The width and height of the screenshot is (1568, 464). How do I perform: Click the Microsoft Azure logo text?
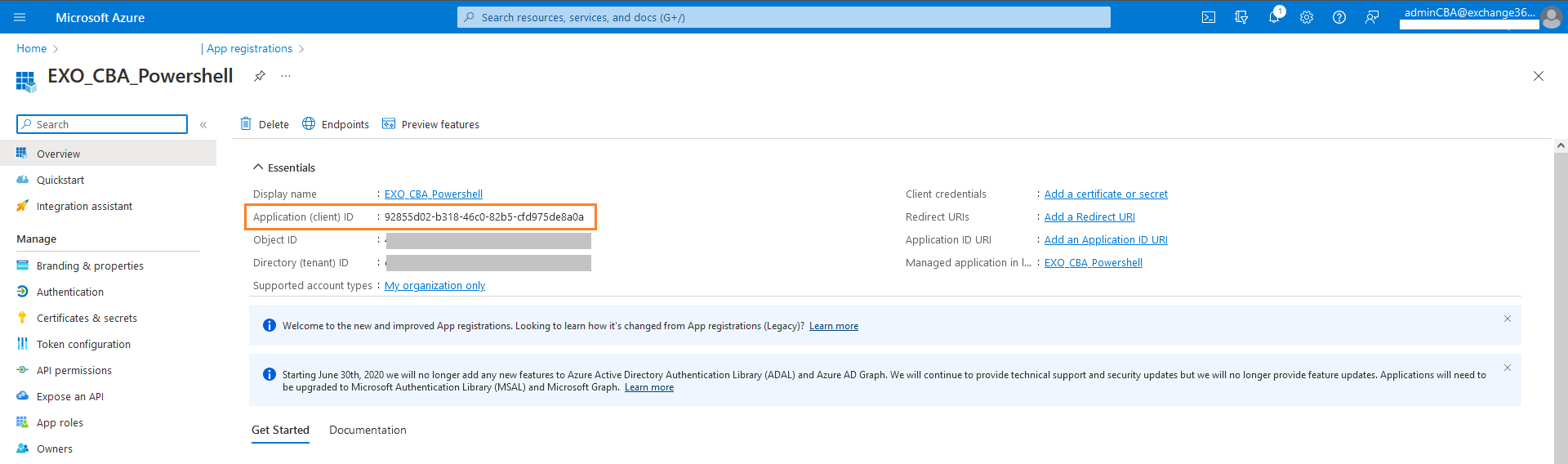pos(100,17)
